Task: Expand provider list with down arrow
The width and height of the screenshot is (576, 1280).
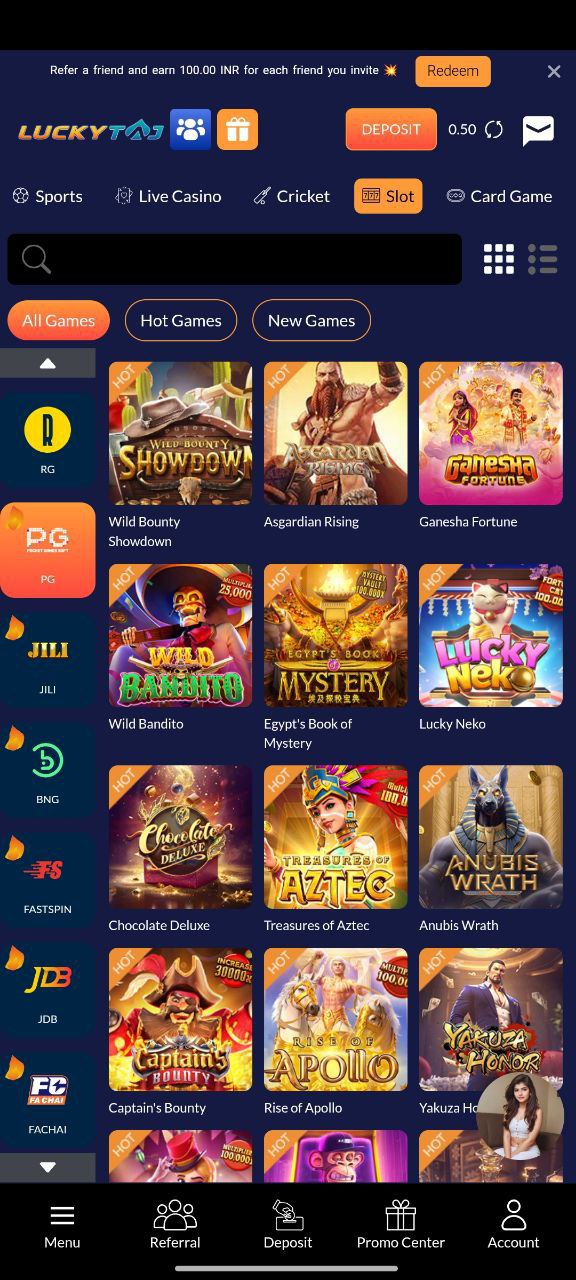Action: [48, 1167]
